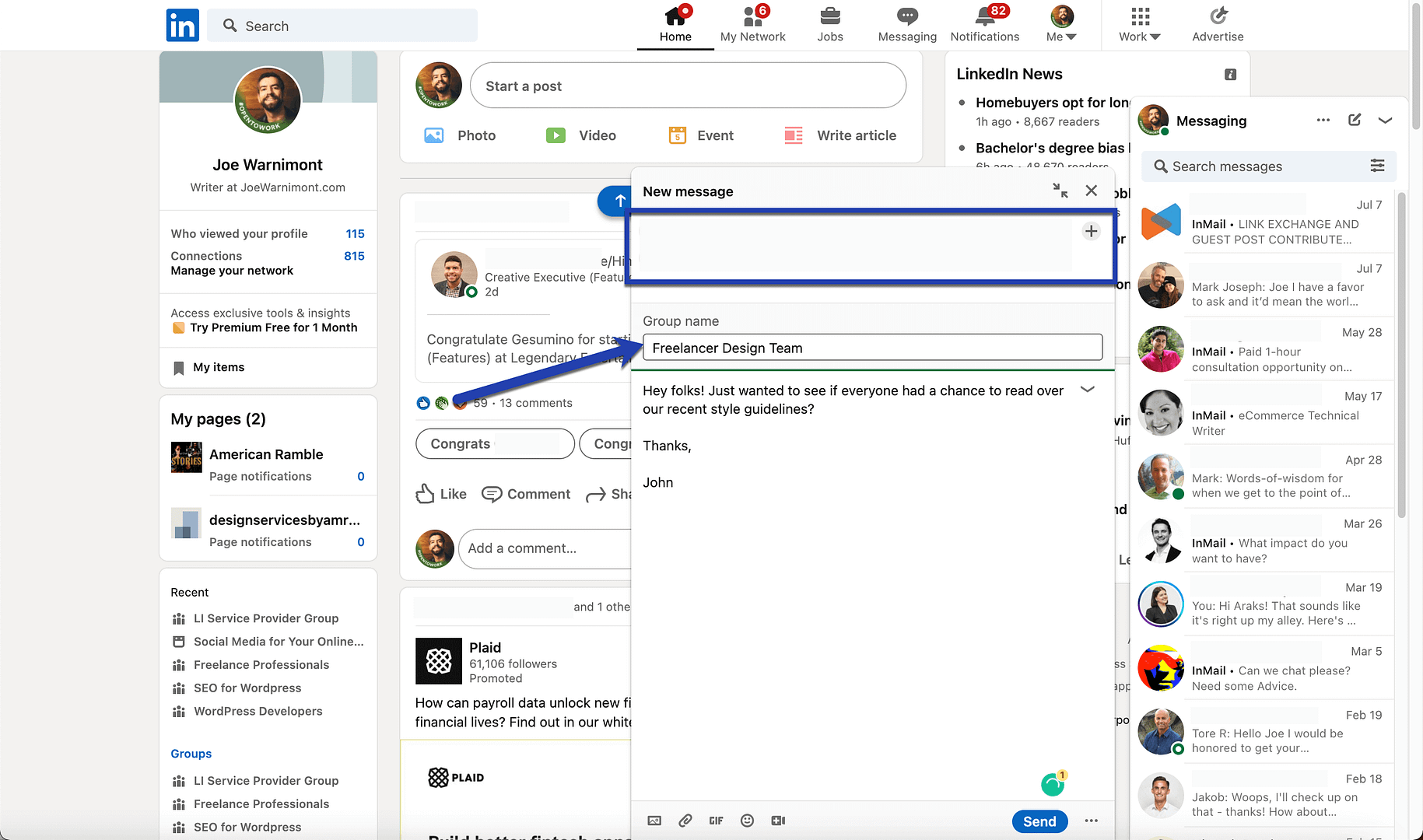This screenshot has height=840, width=1423.
Task: Open Jobs from the top navigation
Action: [x=829, y=23]
